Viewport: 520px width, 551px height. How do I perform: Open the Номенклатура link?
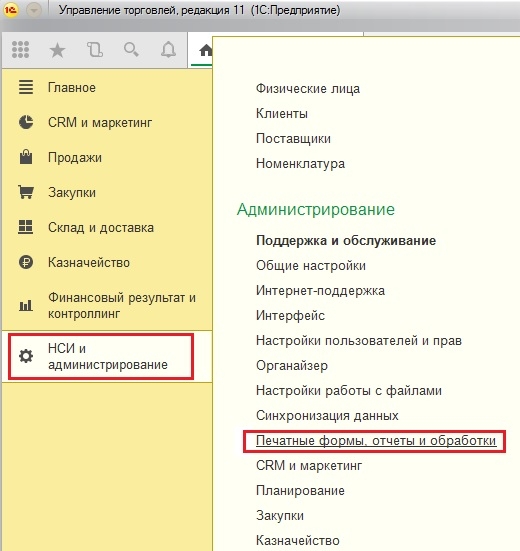[x=300, y=163]
